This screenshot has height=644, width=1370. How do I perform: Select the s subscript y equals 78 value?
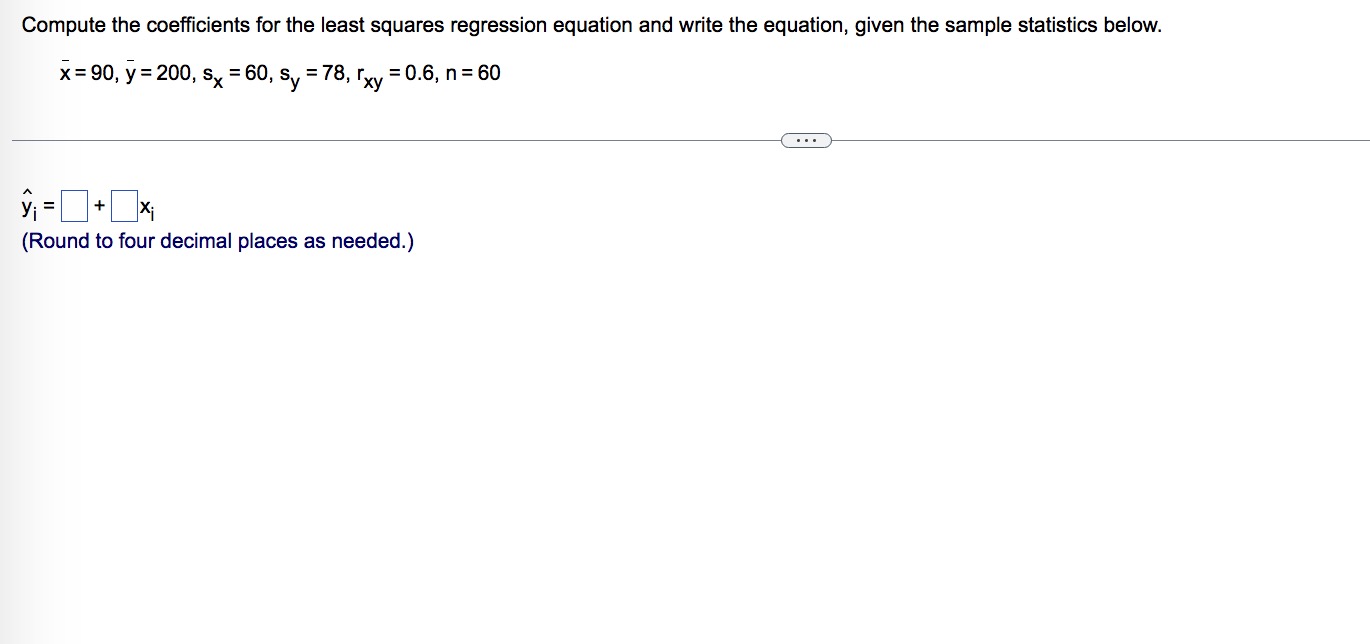pos(311,74)
